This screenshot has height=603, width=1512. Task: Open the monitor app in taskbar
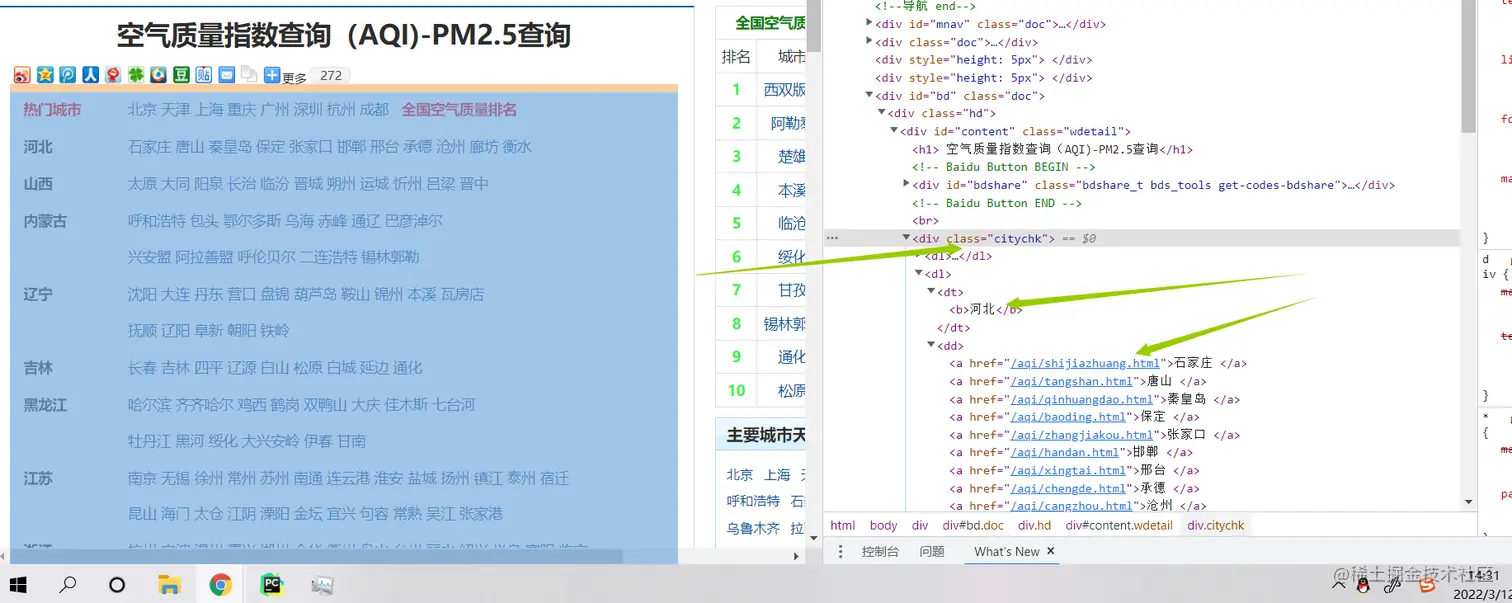pyautogui.click(x=322, y=585)
